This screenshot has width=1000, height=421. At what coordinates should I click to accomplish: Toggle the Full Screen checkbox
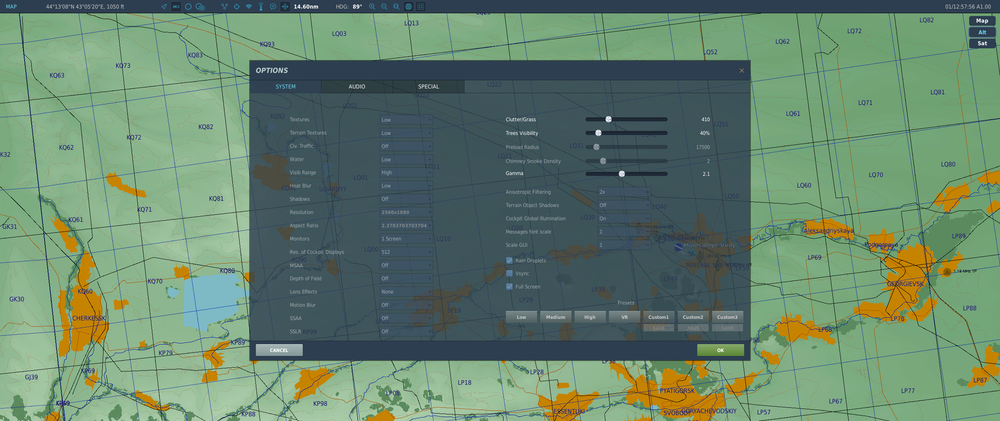click(510, 286)
